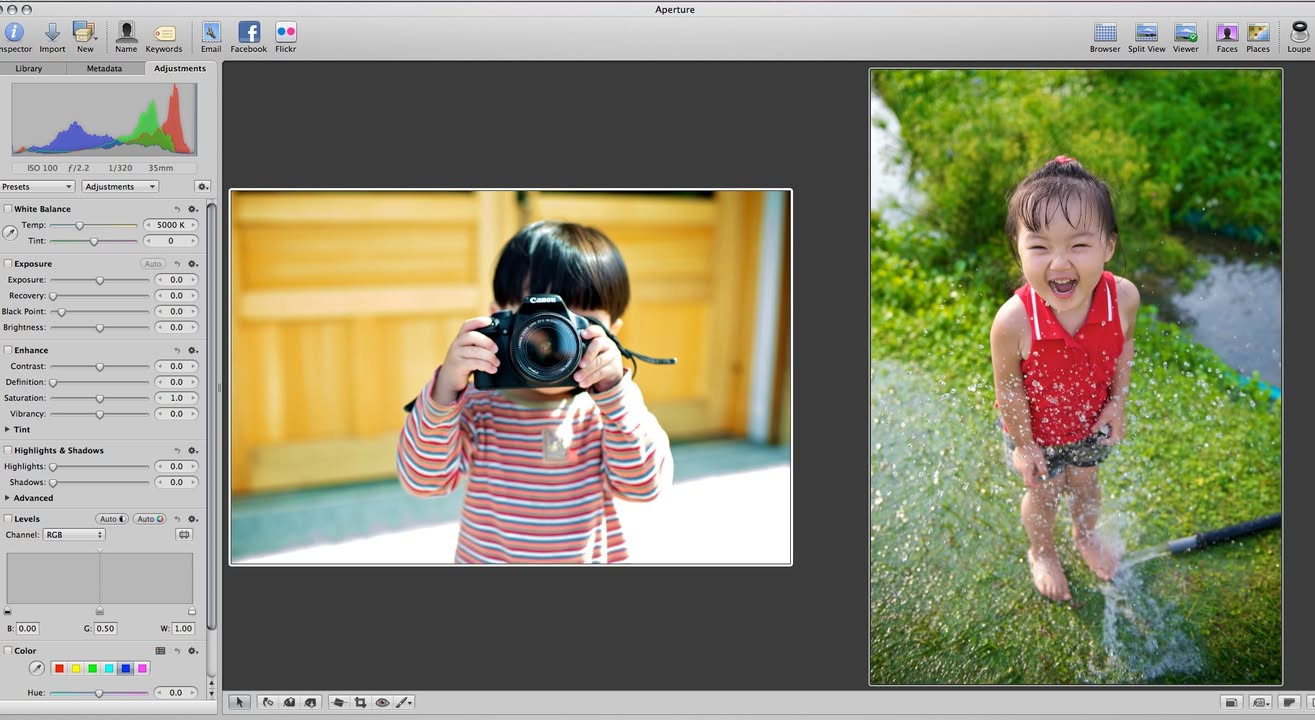Pick the White Balance eyedropper
Image resolution: width=1315 pixels, height=720 pixels.
10,233
